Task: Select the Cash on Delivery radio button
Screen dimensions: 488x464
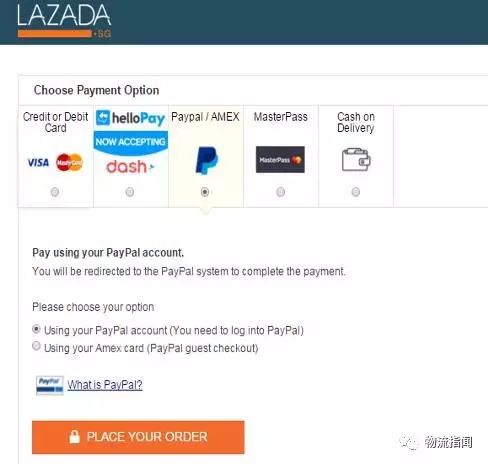Action: 356,192
